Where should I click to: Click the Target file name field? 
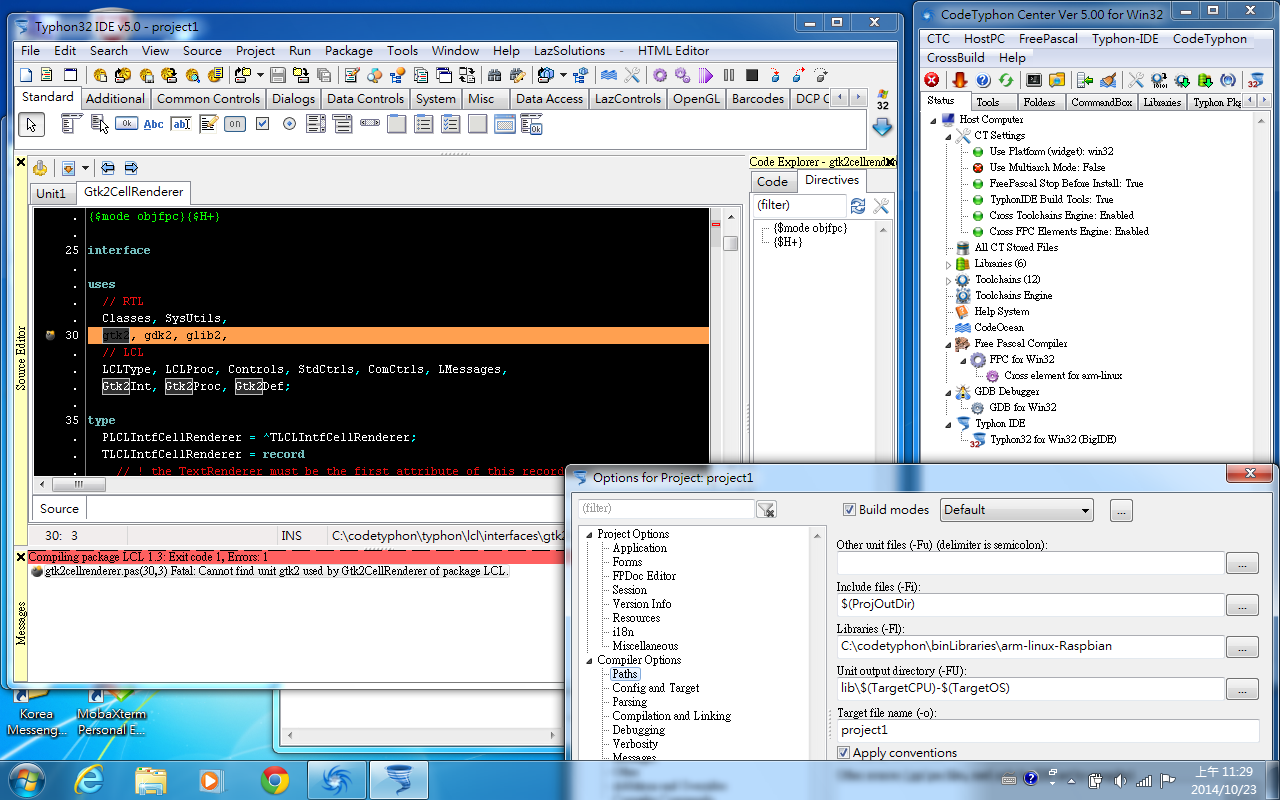1047,731
